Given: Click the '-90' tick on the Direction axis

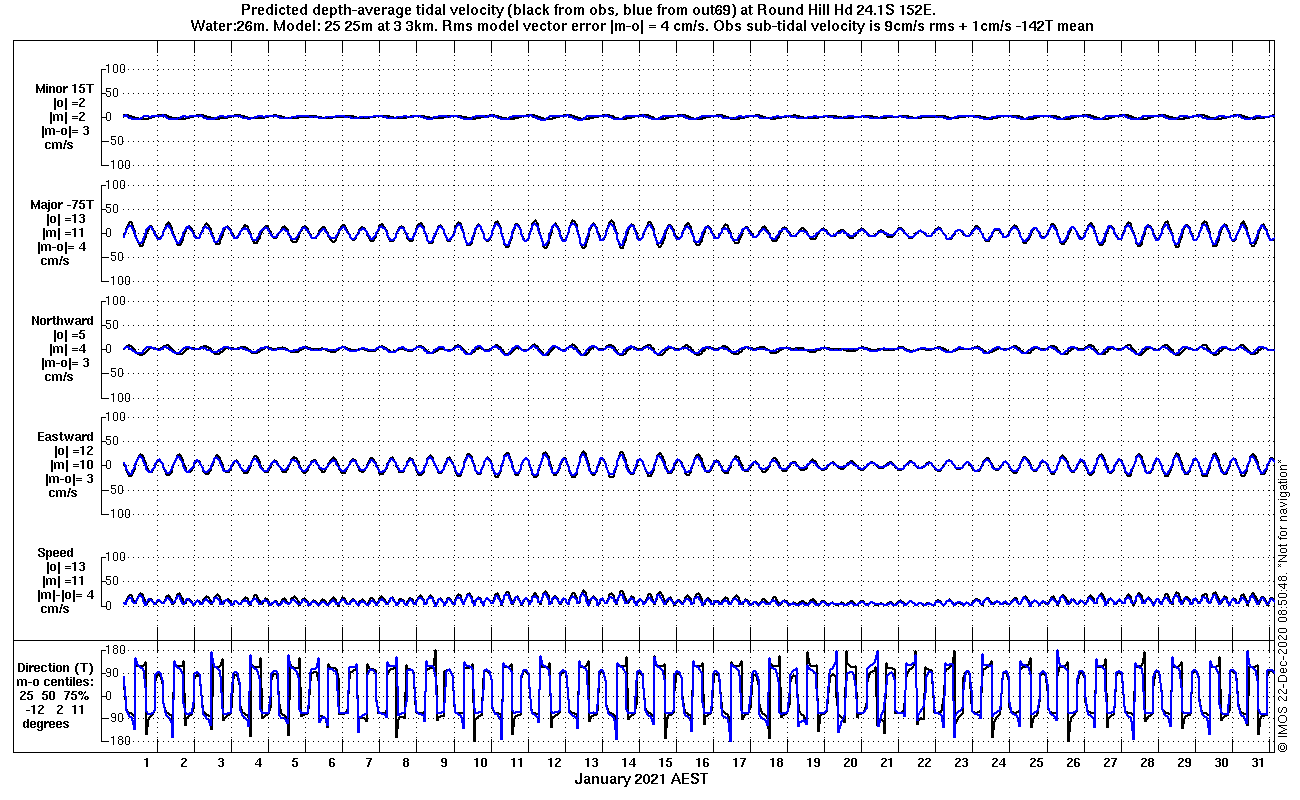Looking at the screenshot, I should pos(114,718).
